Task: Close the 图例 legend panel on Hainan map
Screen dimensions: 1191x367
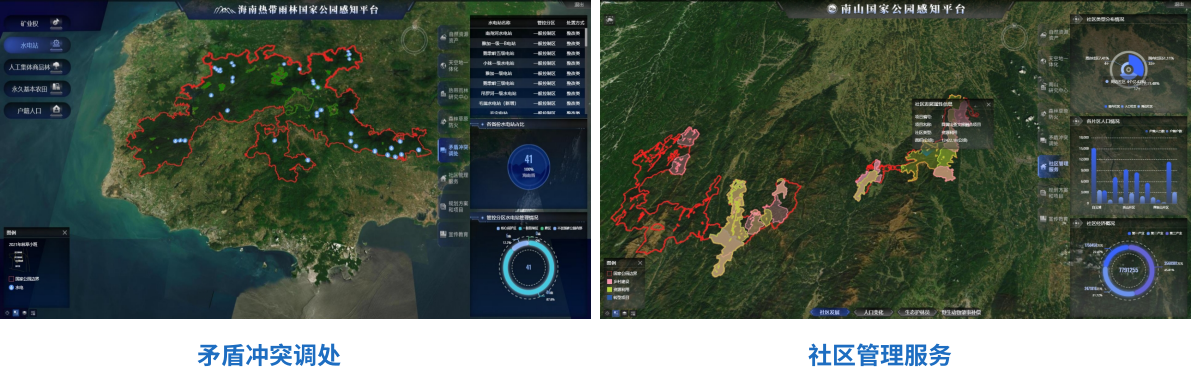Action: click(x=65, y=233)
